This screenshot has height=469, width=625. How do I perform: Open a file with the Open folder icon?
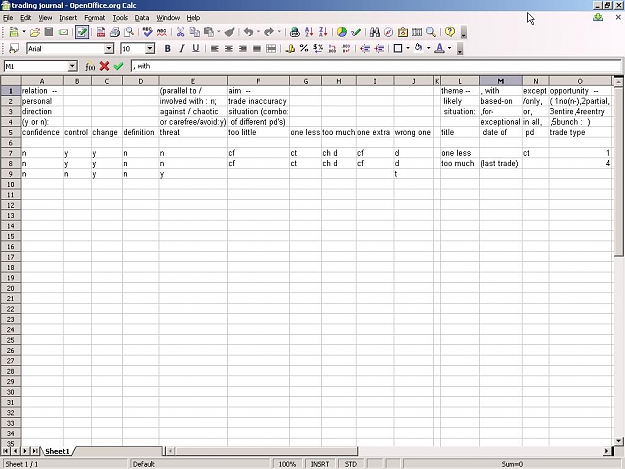35,32
